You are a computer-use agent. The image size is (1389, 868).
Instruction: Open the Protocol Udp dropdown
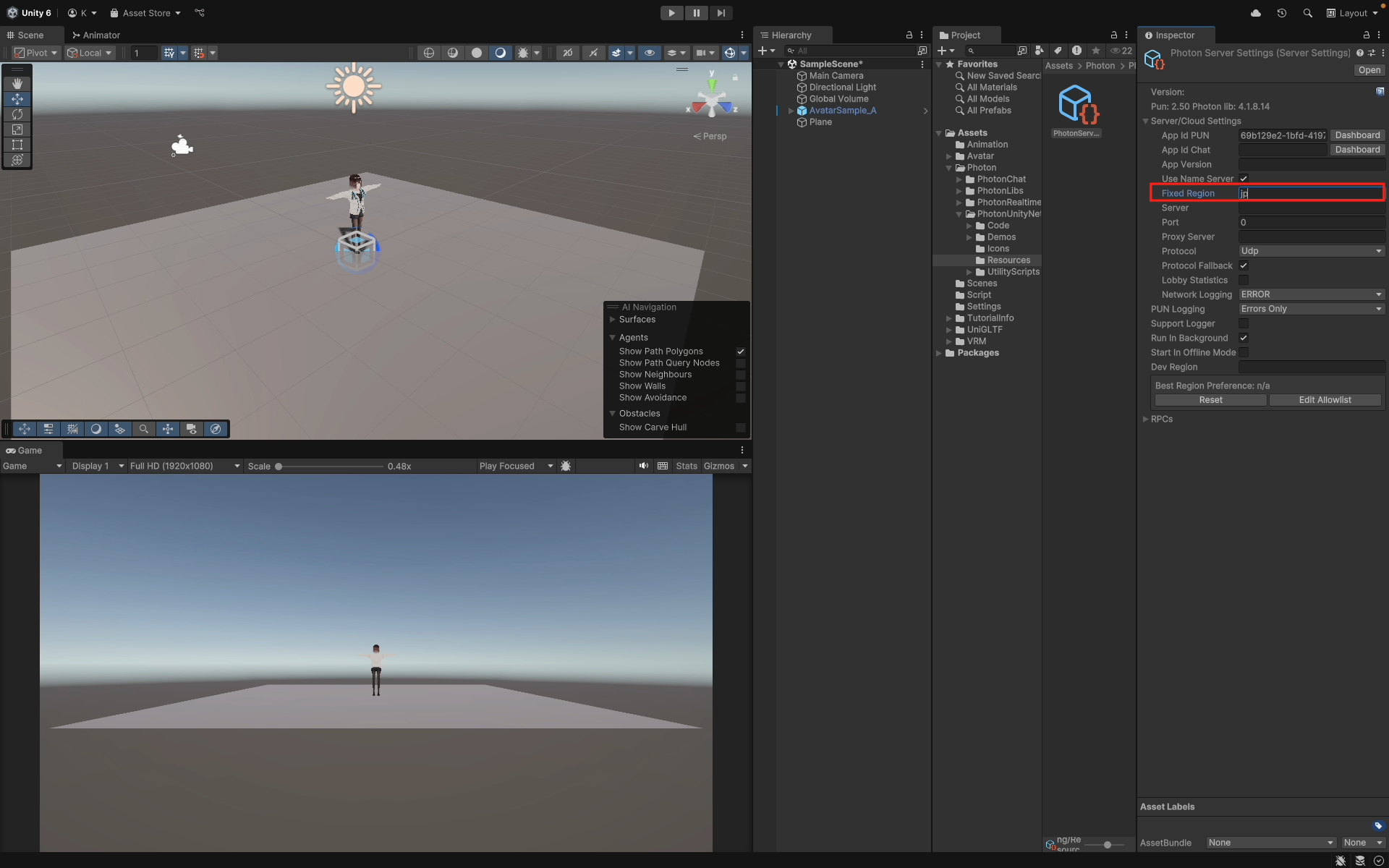point(1312,251)
